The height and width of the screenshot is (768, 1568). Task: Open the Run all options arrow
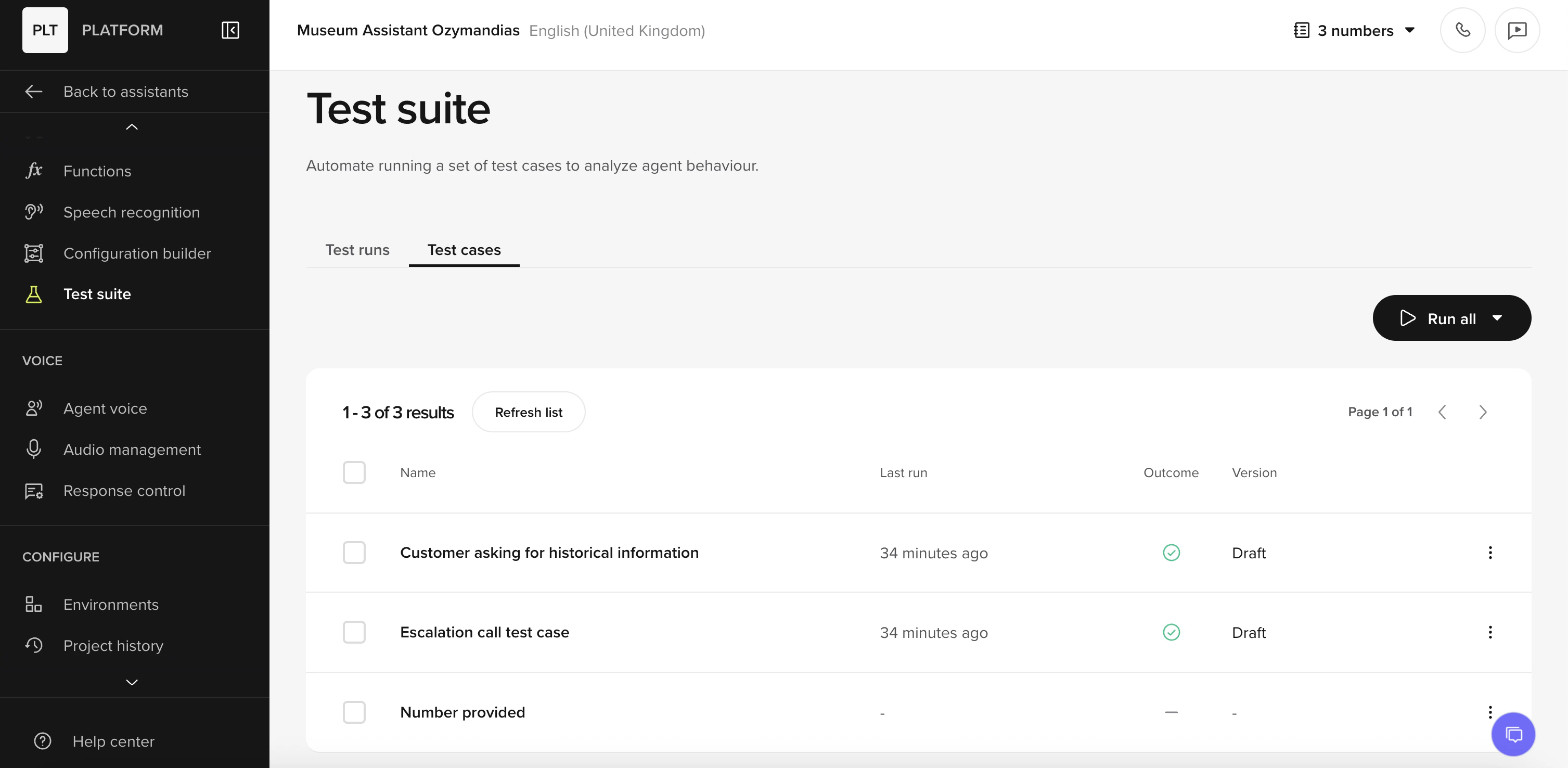(x=1497, y=318)
